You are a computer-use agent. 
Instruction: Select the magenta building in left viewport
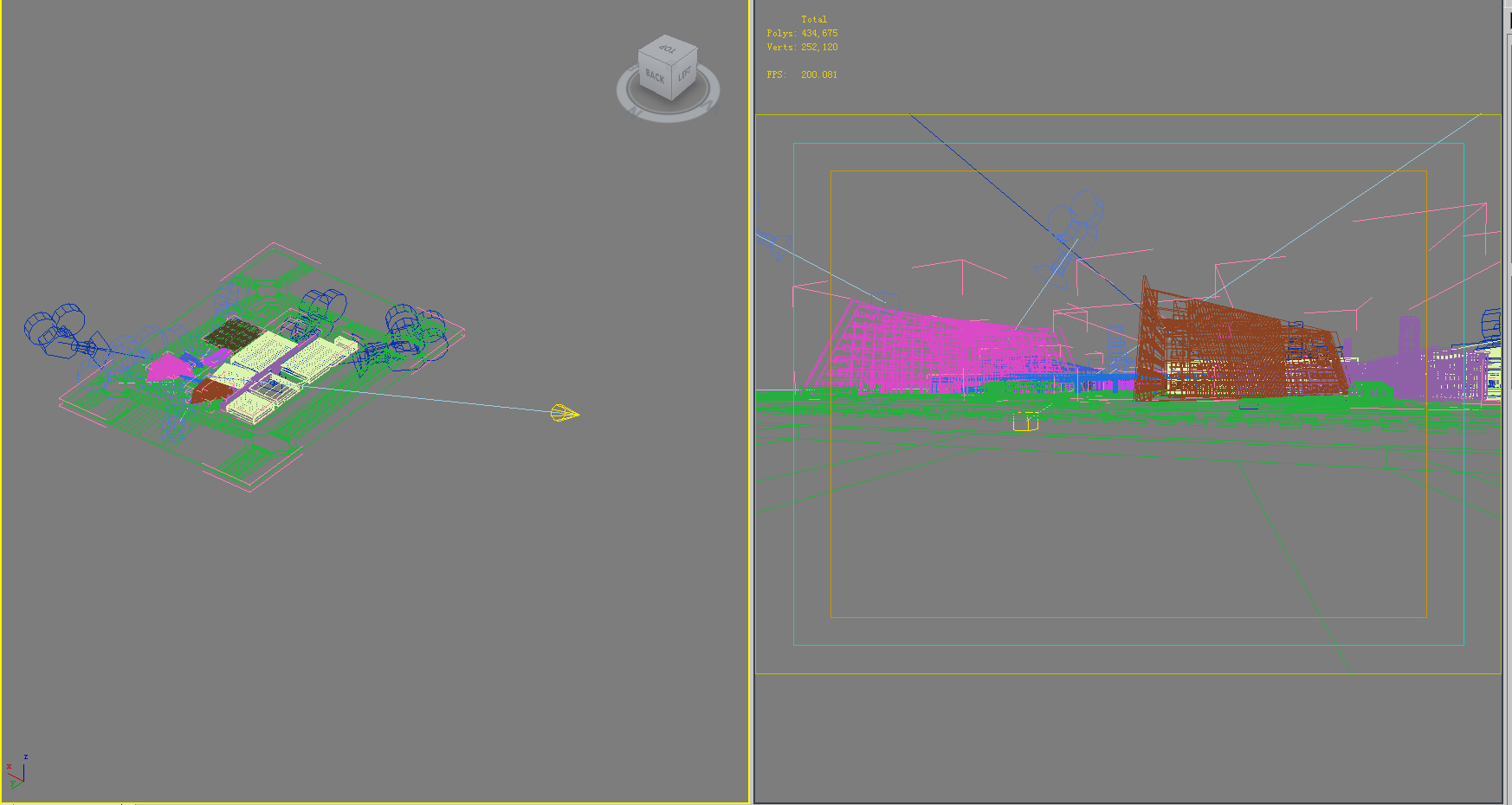[171, 368]
